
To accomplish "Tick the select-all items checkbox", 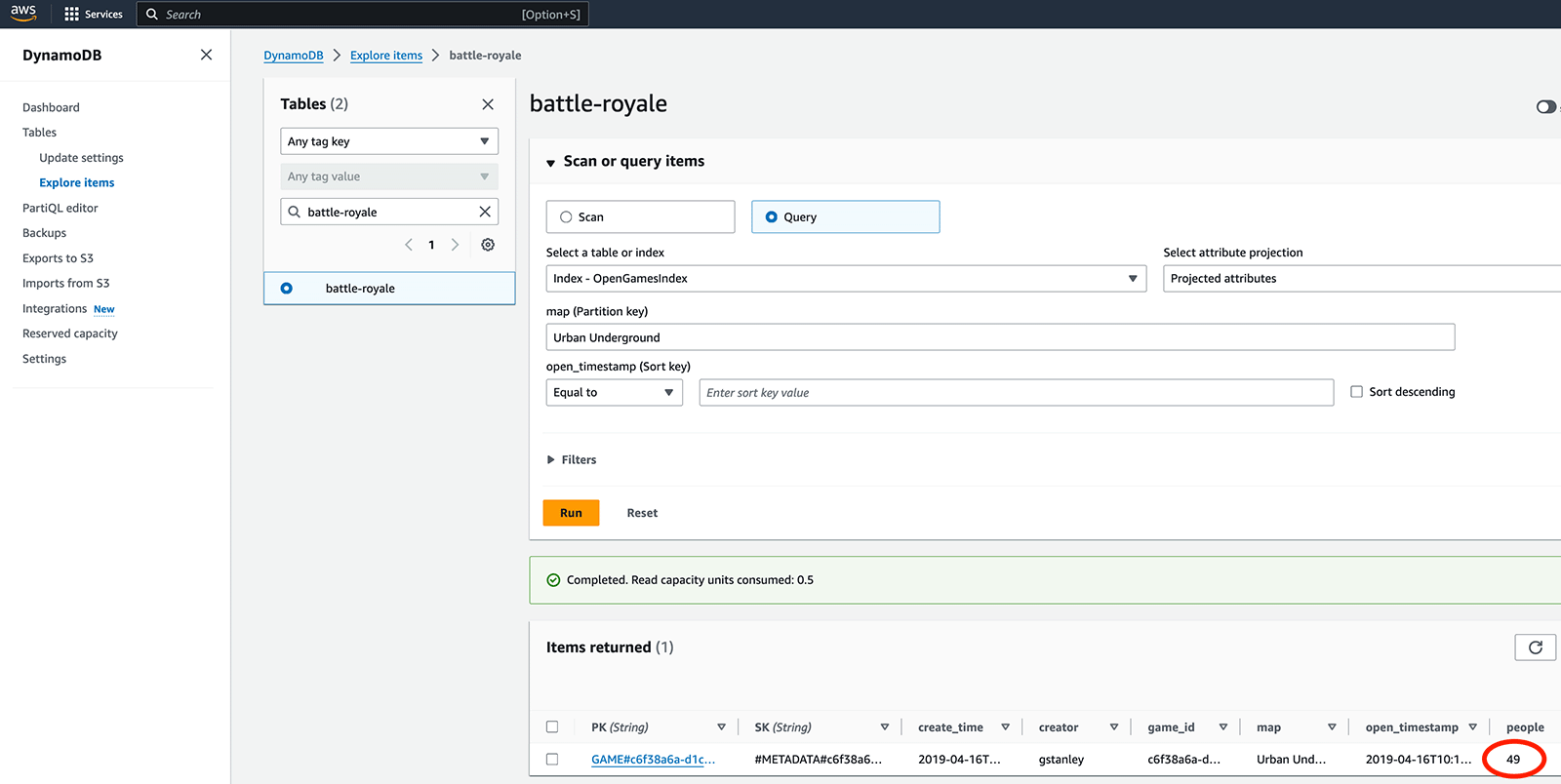I will 552,727.
